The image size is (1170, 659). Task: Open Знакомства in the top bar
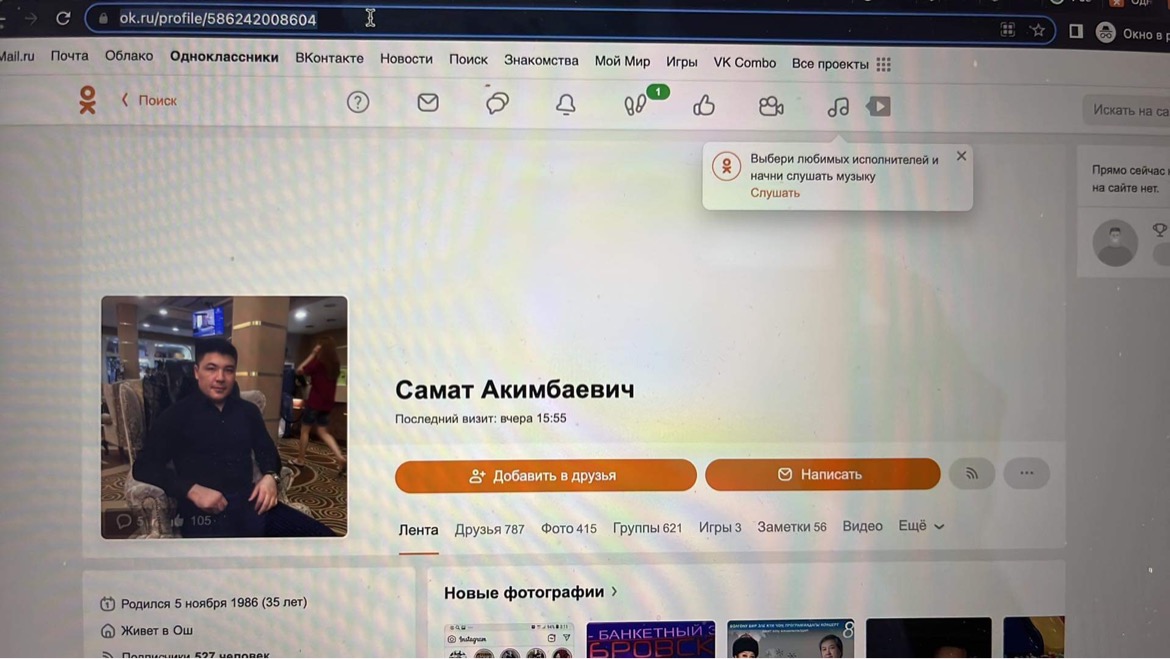click(541, 60)
